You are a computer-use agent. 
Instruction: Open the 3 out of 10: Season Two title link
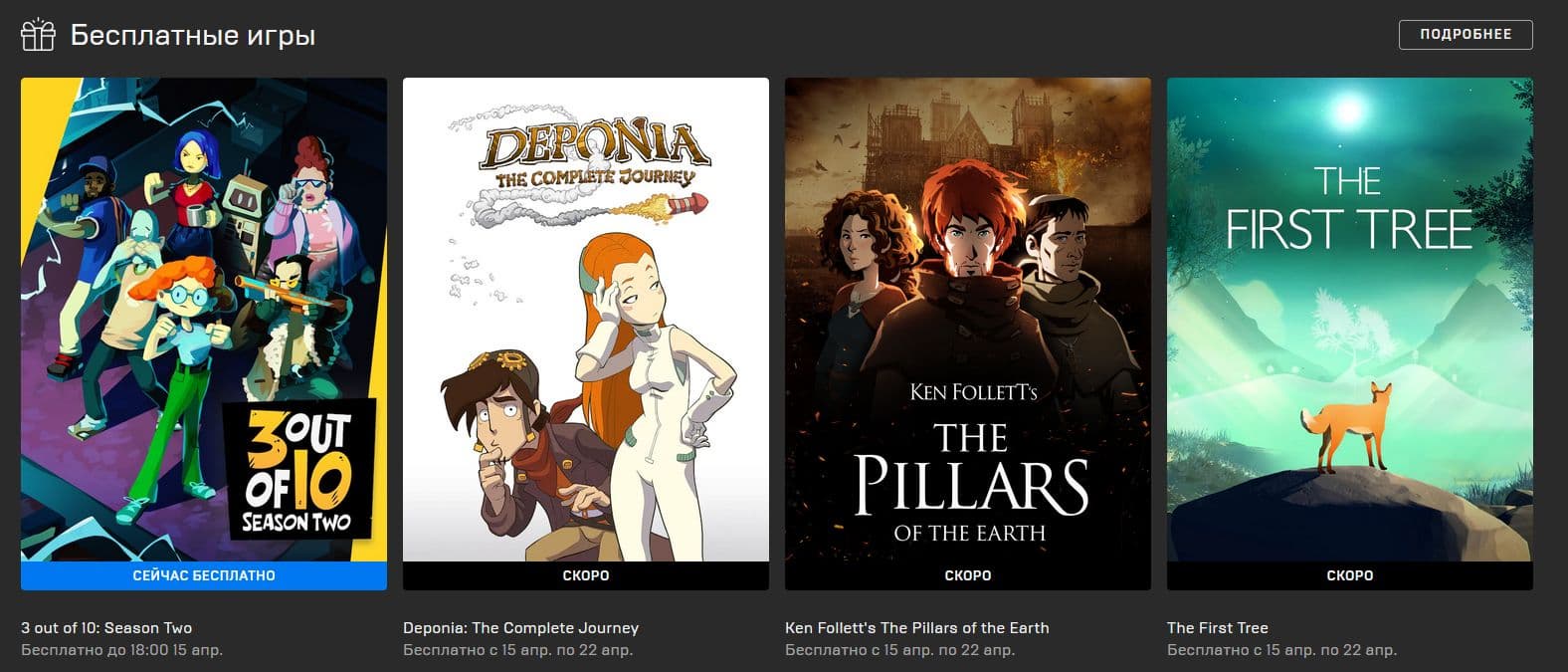[x=106, y=628]
